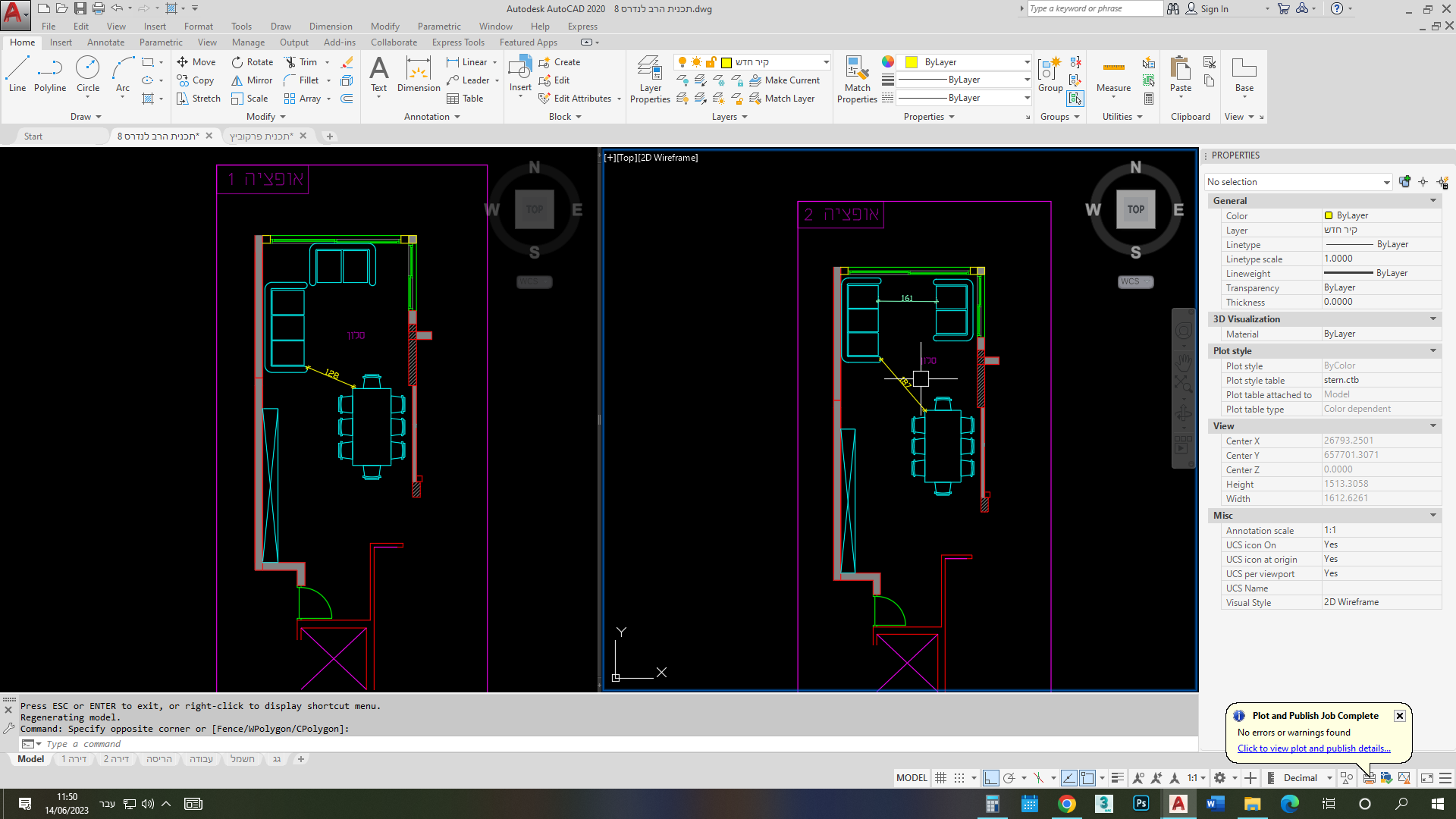Open the current layer dropdown

(826, 62)
